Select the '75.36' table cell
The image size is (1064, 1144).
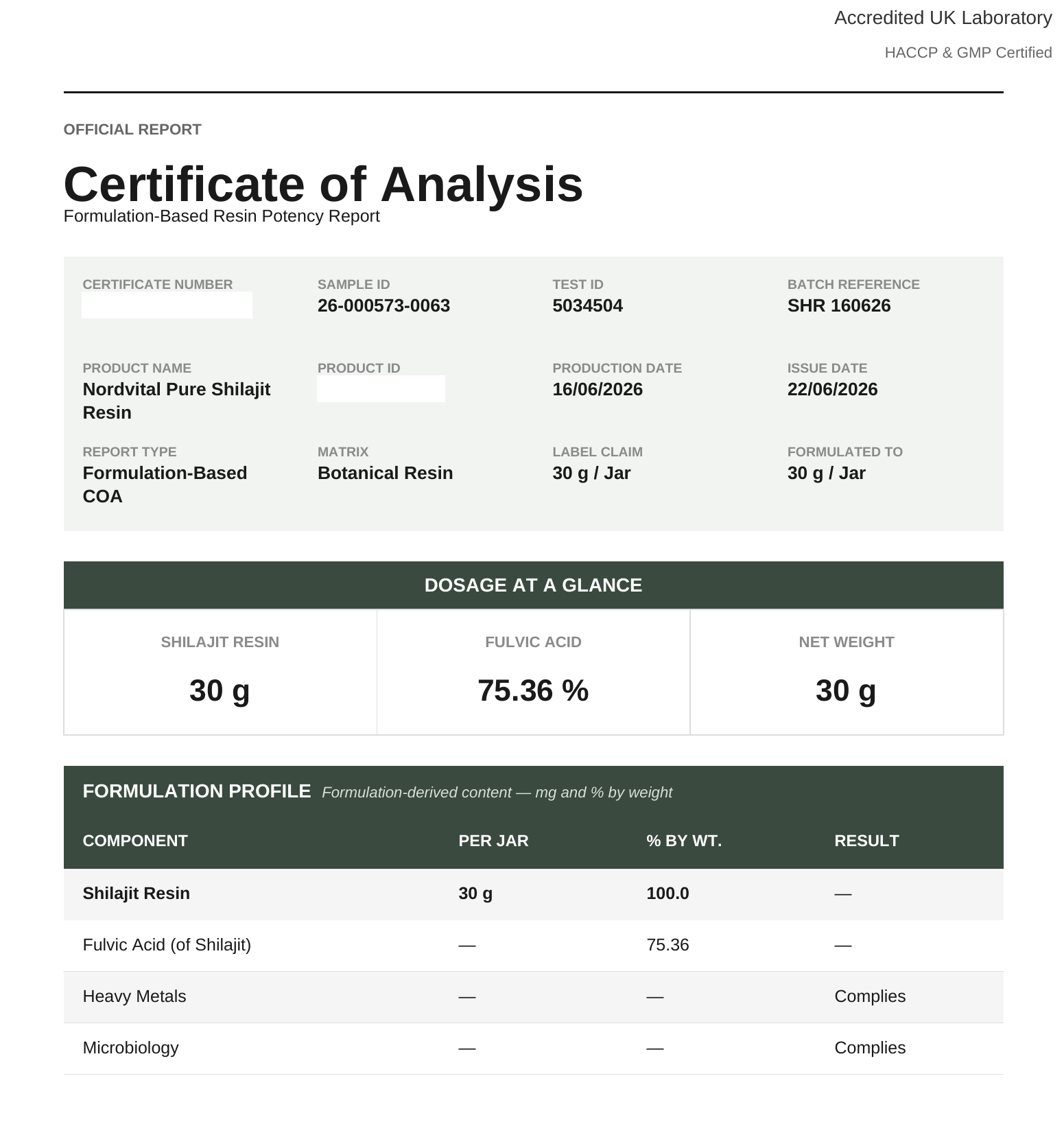point(667,945)
